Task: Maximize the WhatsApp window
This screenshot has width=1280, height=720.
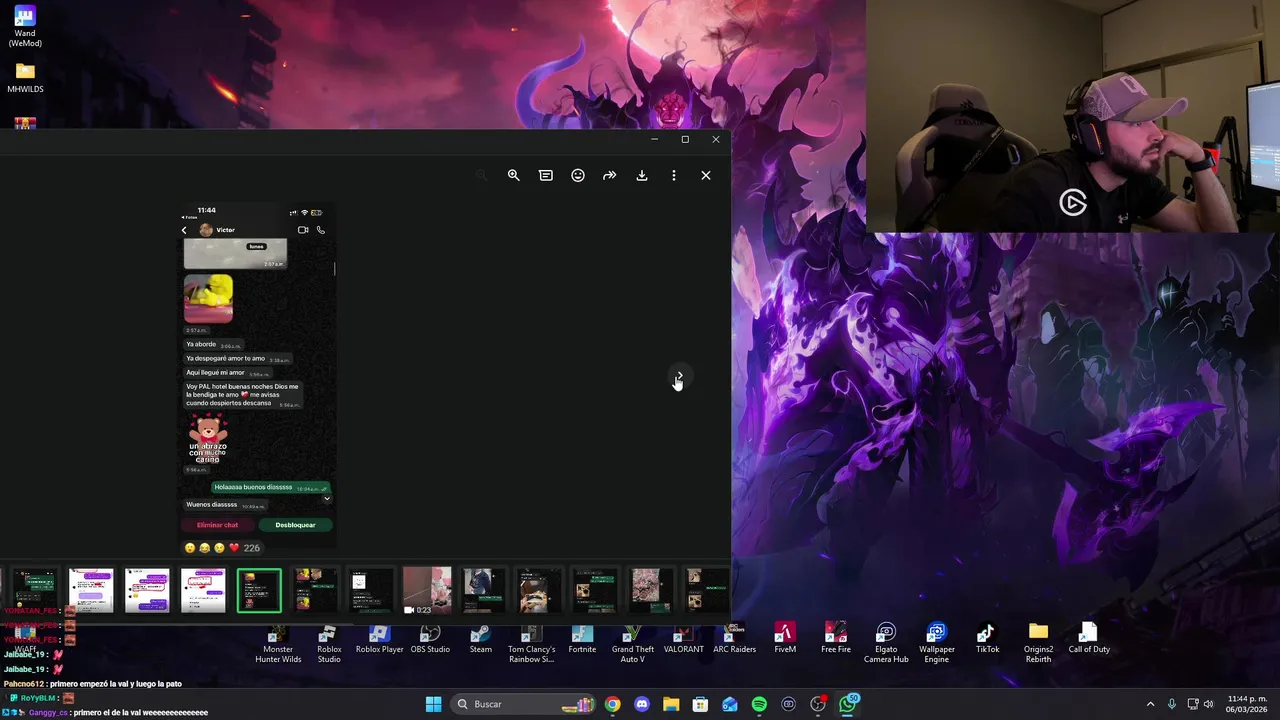Action: point(685,140)
